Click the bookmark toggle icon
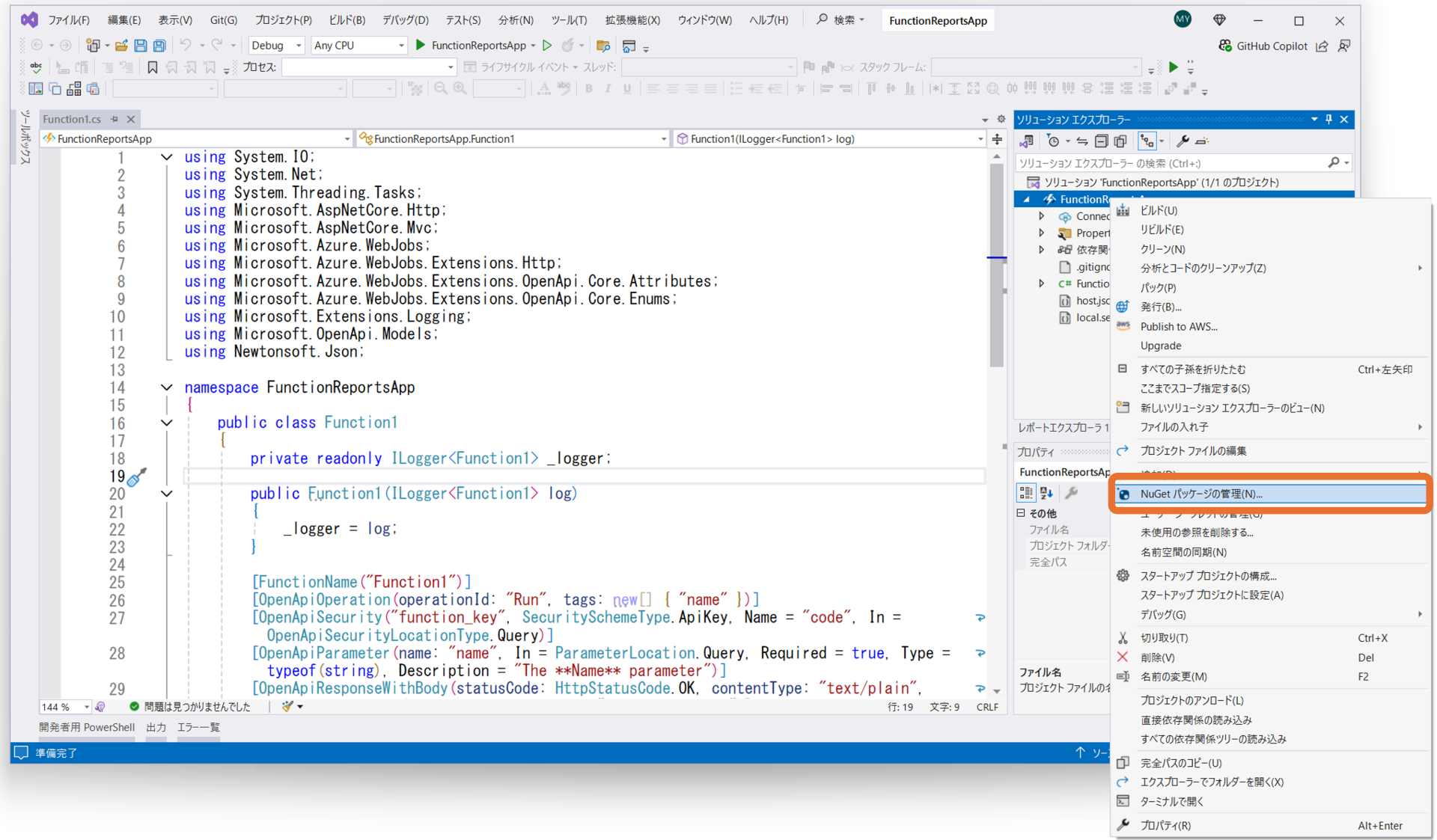This screenshot has height=840, width=1437. coord(153,67)
